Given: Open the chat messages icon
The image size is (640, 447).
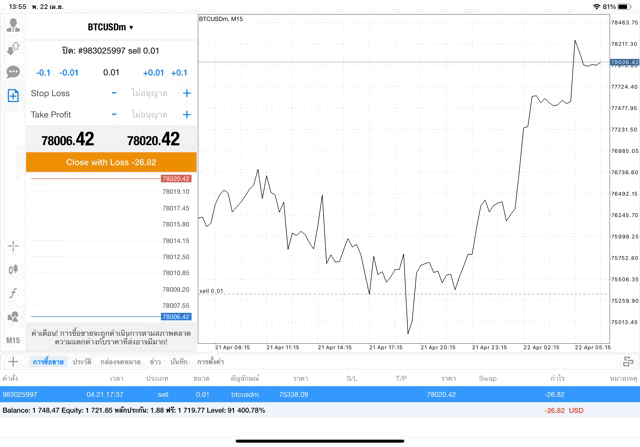Looking at the screenshot, I should (13, 72).
